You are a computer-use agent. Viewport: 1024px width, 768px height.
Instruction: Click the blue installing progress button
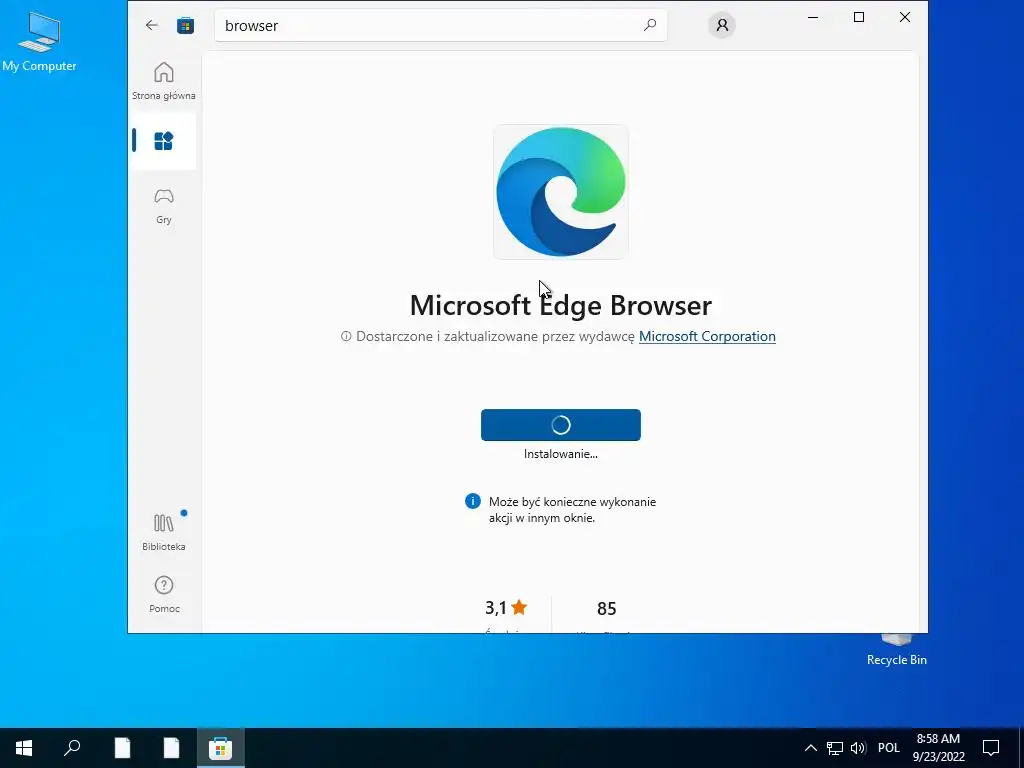click(x=561, y=425)
